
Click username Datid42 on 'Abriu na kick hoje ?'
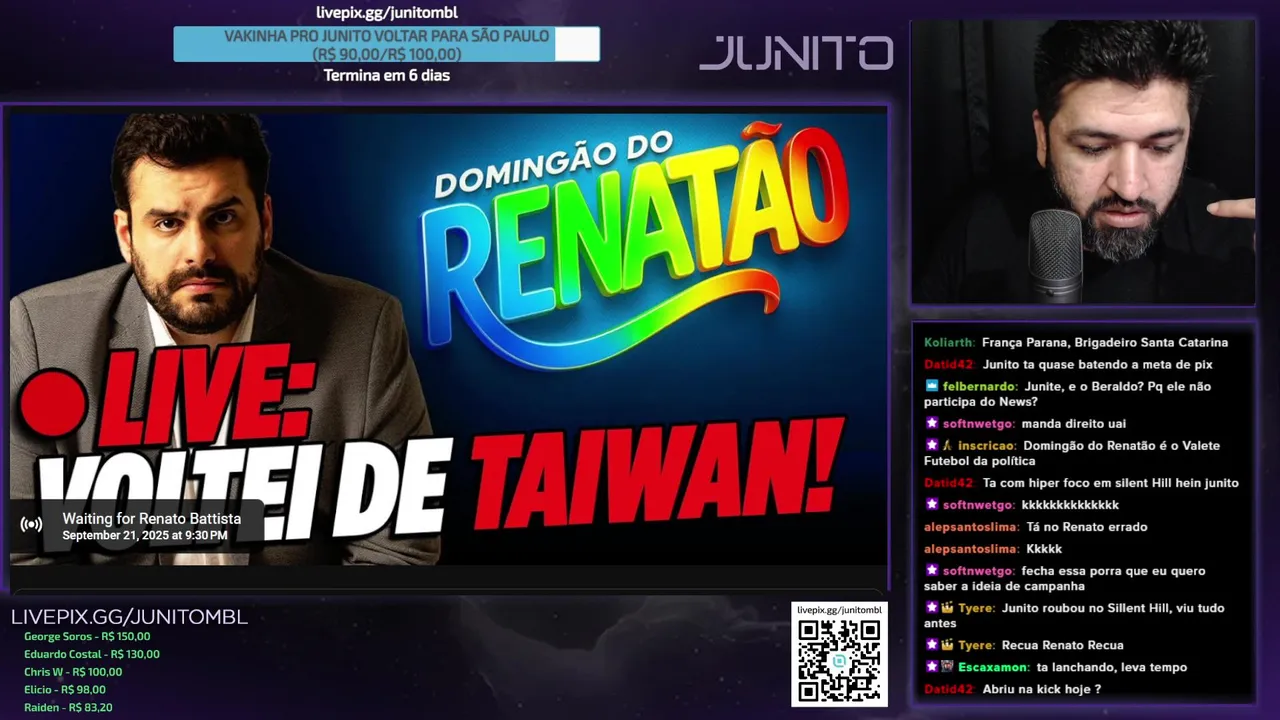point(949,689)
